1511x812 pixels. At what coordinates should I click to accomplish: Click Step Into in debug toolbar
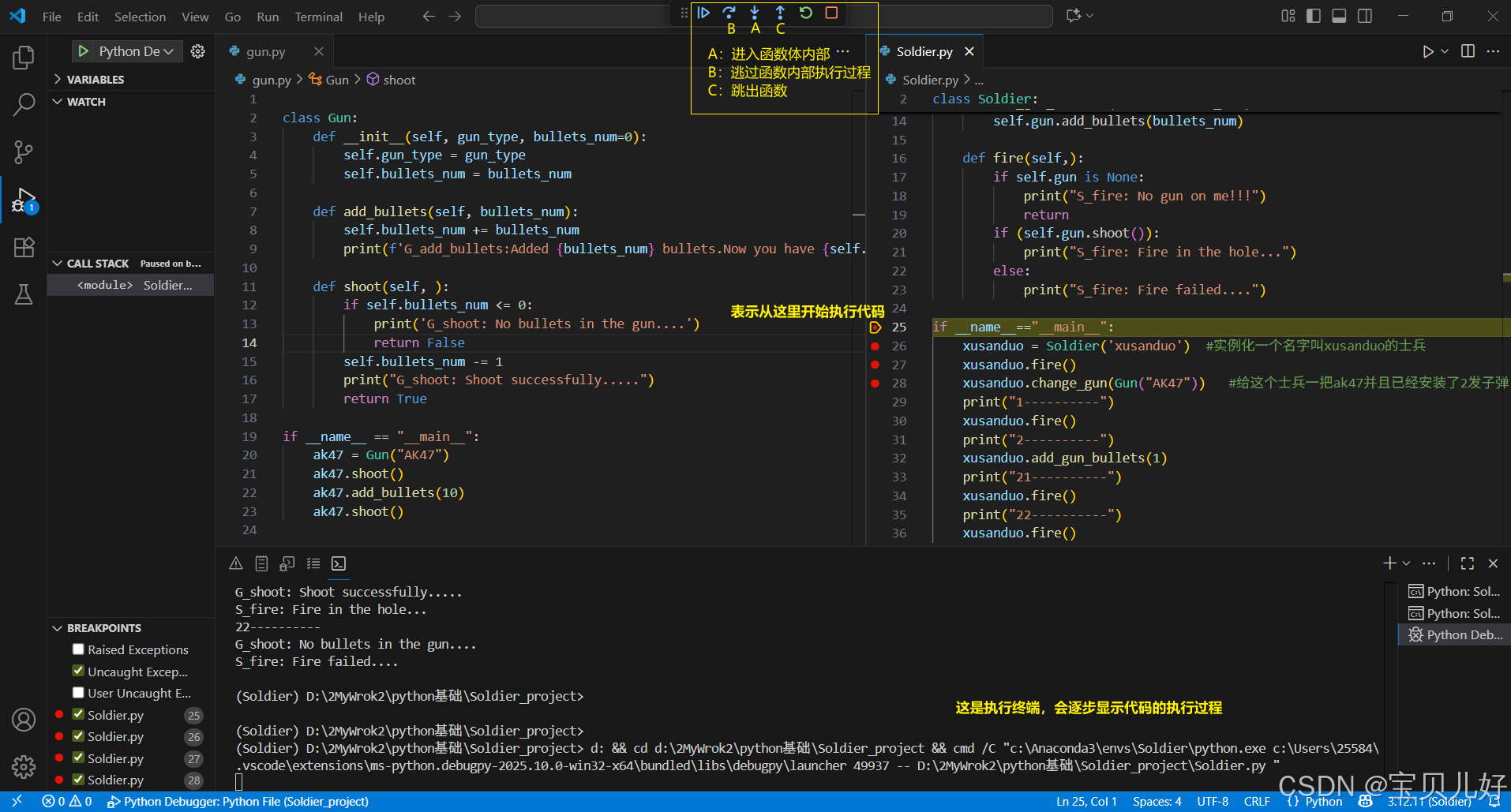[755, 13]
